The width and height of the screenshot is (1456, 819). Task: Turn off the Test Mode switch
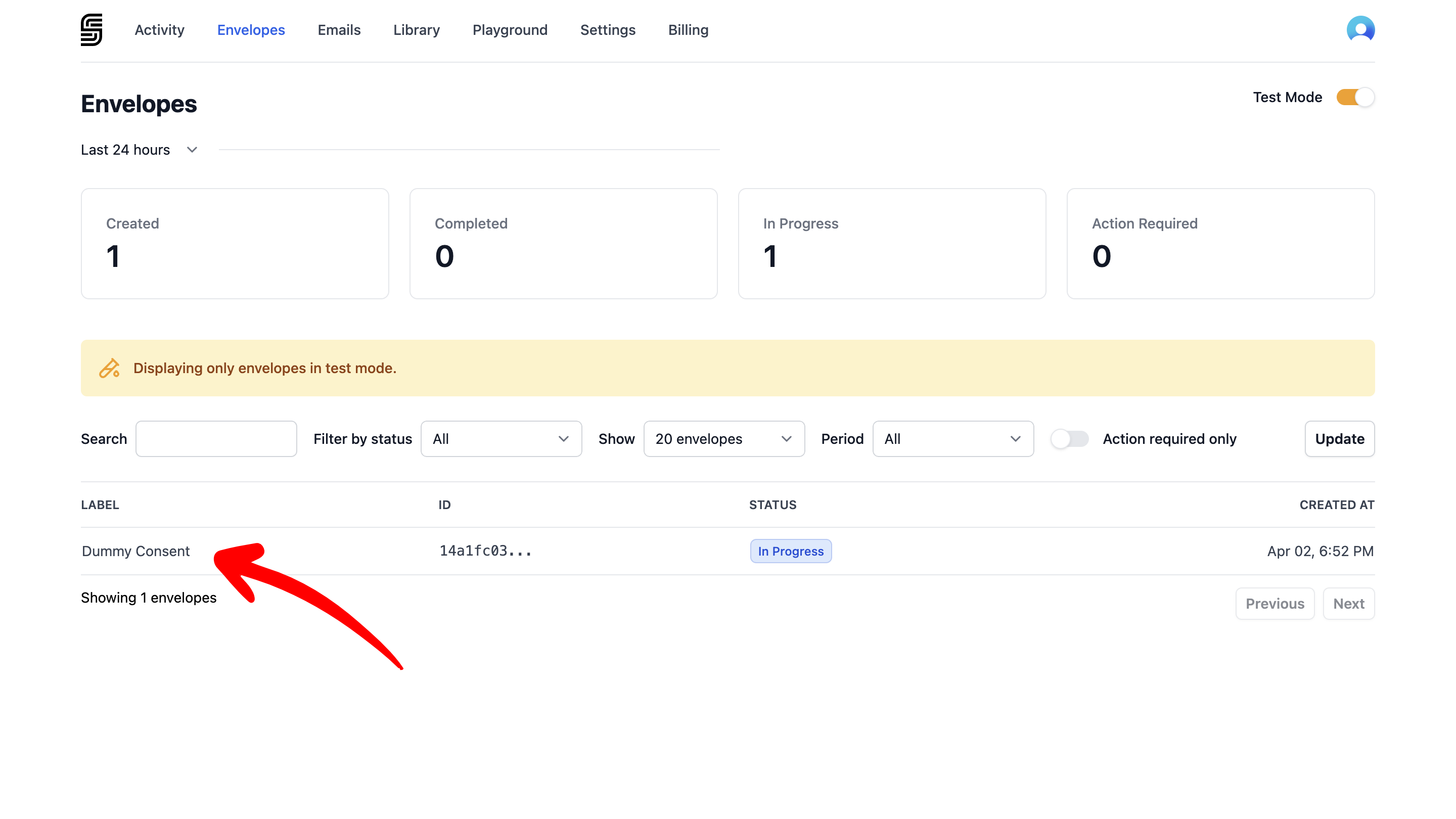click(x=1355, y=97)
